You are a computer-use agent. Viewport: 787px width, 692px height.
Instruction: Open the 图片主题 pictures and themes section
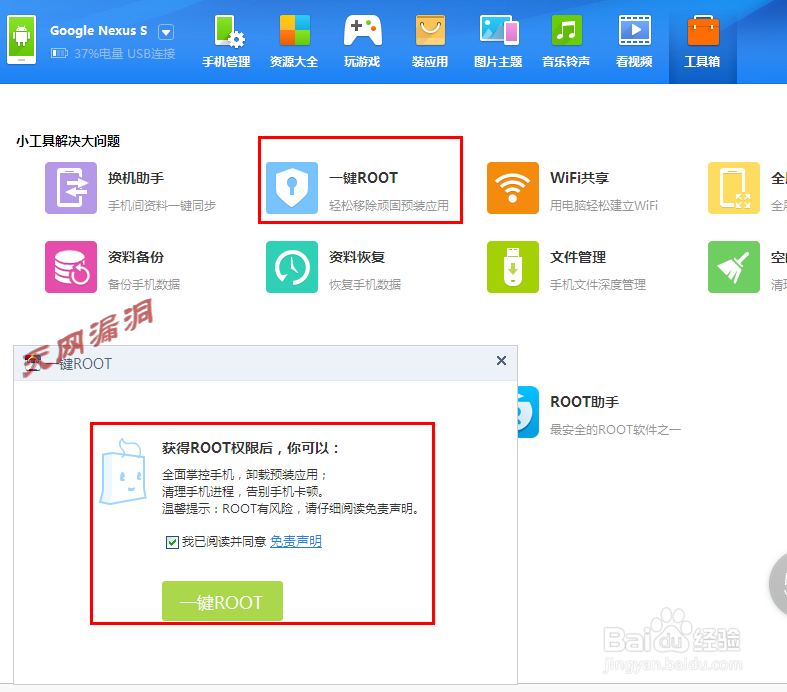[x=498, y=42]
